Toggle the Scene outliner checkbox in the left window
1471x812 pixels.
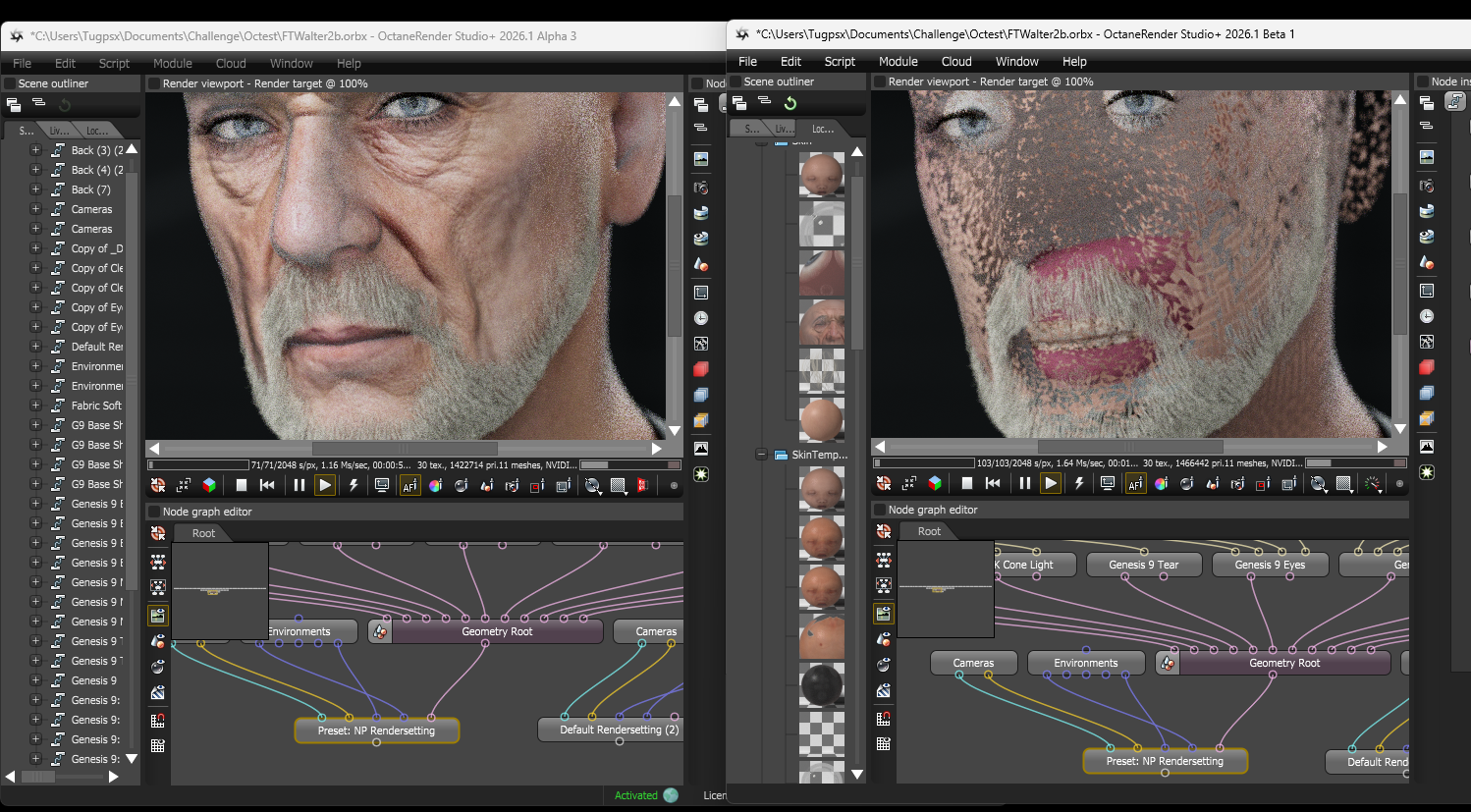[x=10, y=83]
